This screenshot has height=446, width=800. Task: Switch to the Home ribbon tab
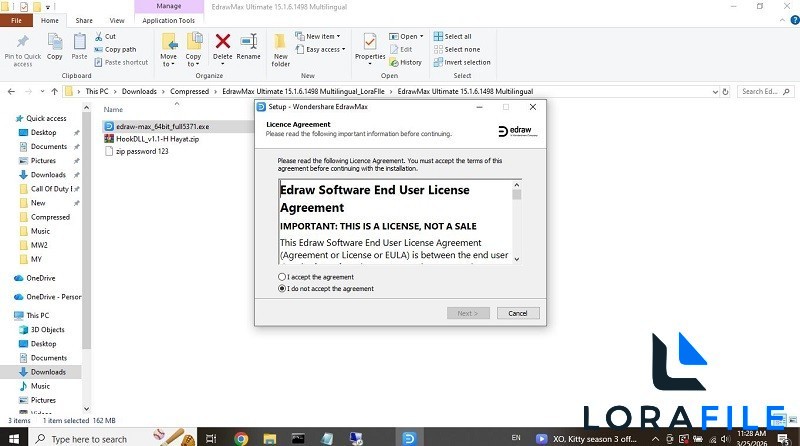pyautogui.click(x=49, y=20)
